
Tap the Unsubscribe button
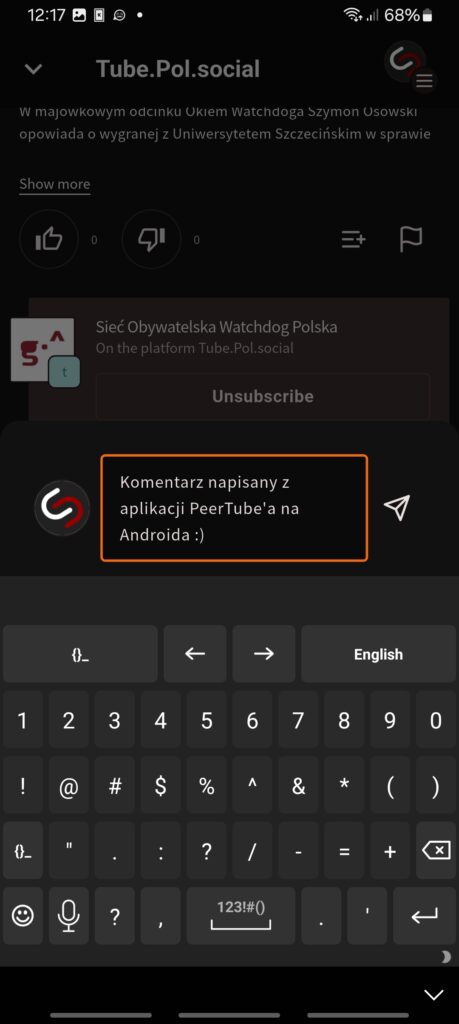tap(262, 396)
